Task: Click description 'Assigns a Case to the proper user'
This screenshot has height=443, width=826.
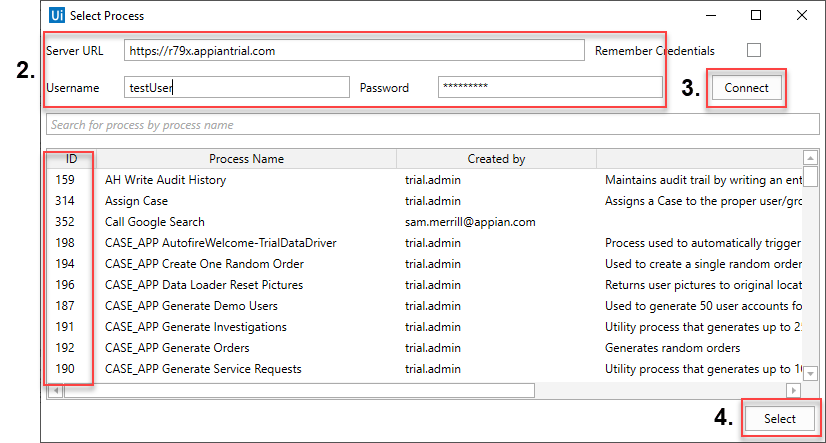Action: [703, 201]
